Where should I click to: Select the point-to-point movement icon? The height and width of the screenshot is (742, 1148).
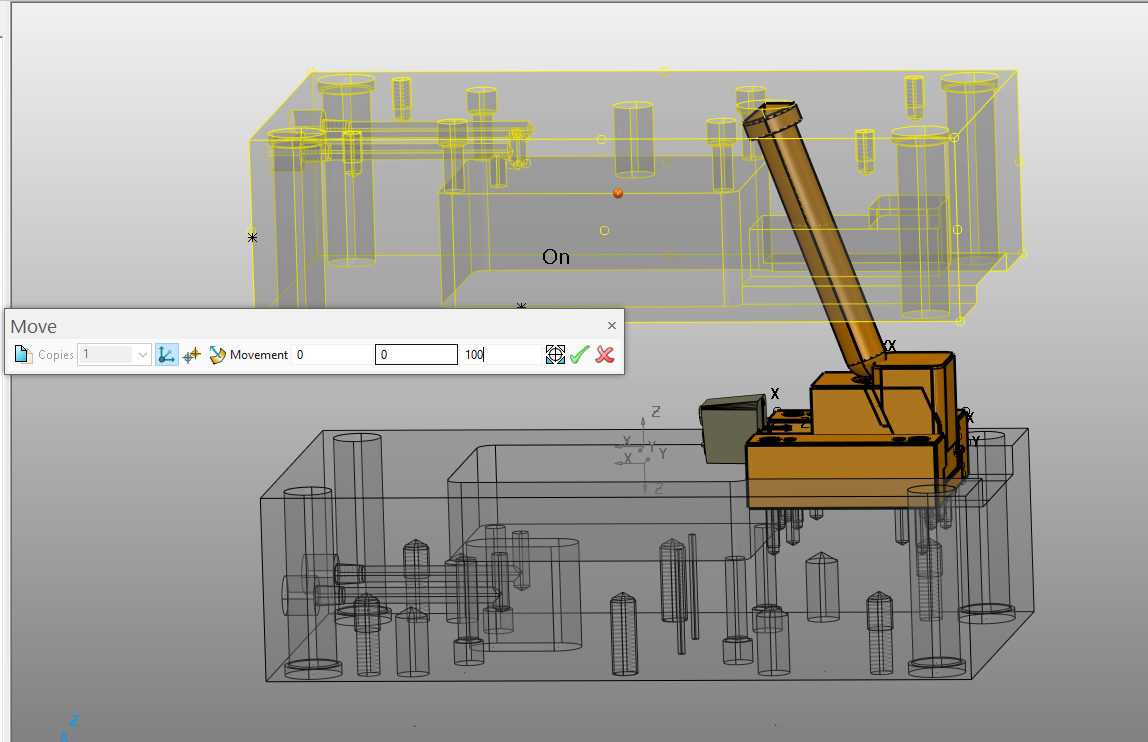tap(191, 355)
